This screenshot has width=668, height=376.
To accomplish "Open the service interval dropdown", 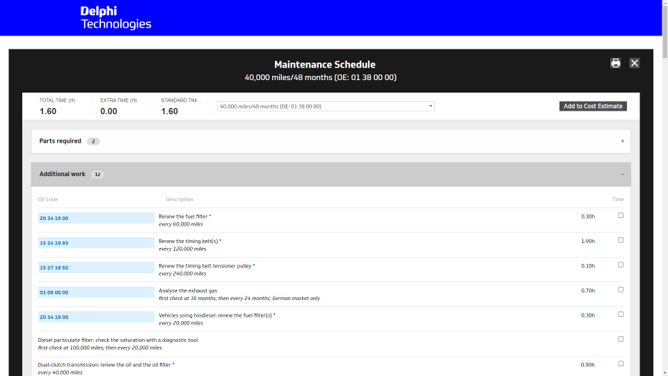I will [x=326, y=106].
